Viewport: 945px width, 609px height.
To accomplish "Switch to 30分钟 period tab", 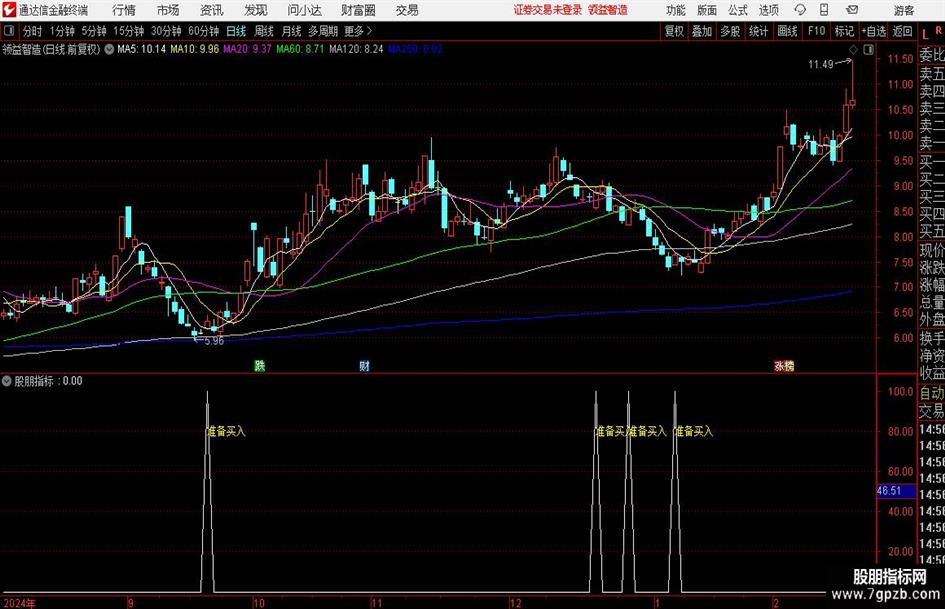I will (166, 31).
